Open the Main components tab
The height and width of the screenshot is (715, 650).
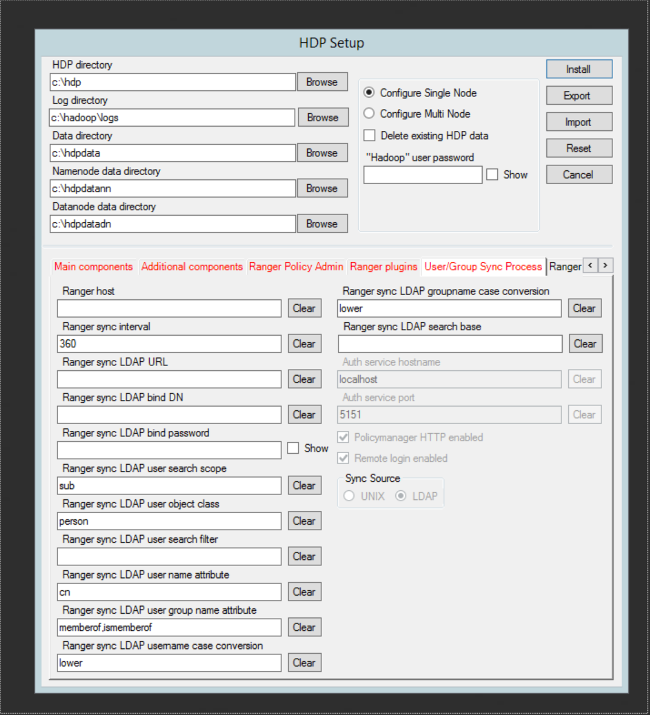[x=93, y=267]
